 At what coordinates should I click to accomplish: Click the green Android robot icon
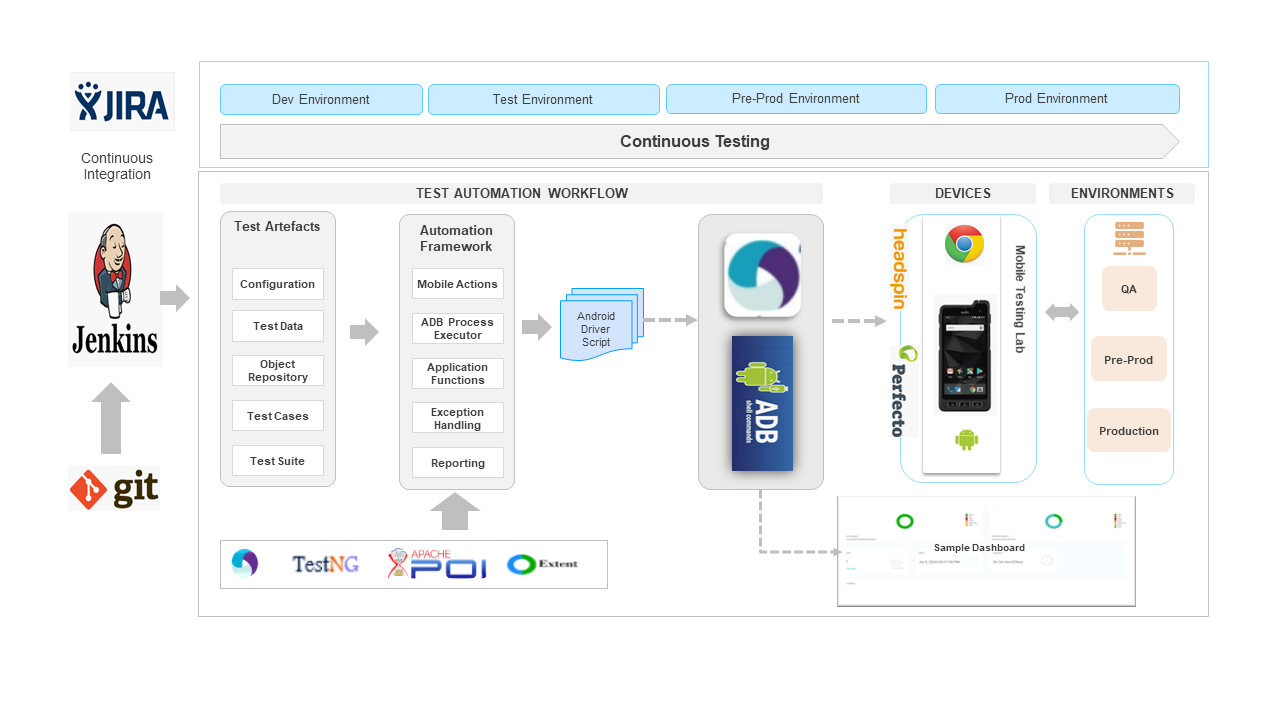pos(966,439)
